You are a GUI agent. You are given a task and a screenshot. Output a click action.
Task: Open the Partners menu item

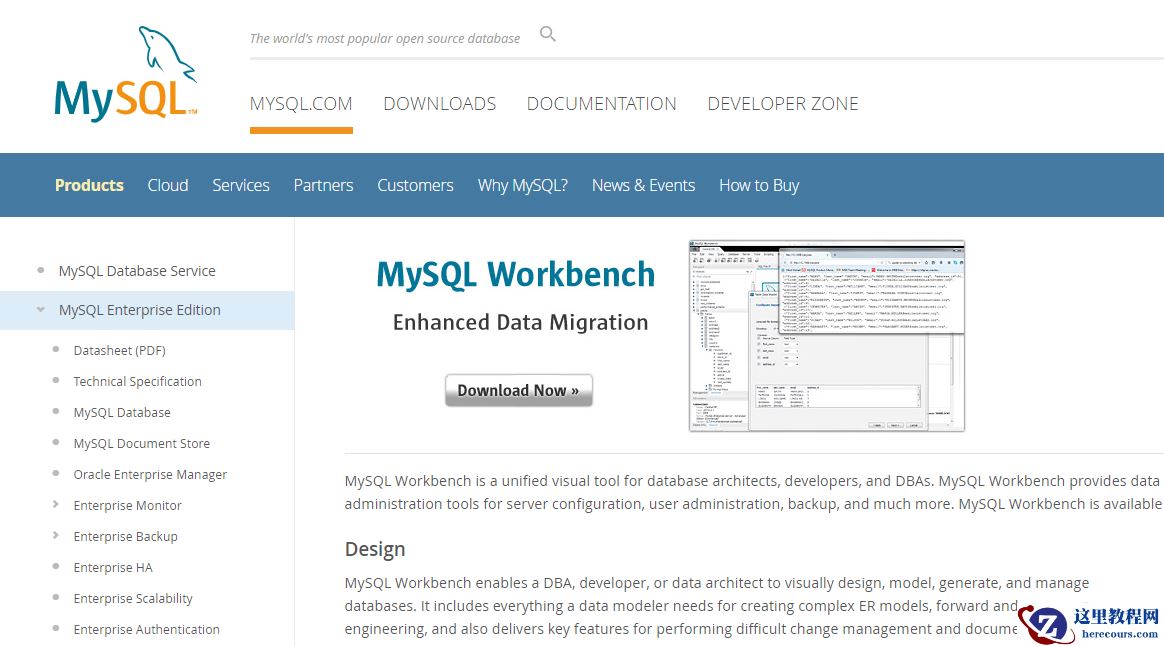tap(323, 185)
